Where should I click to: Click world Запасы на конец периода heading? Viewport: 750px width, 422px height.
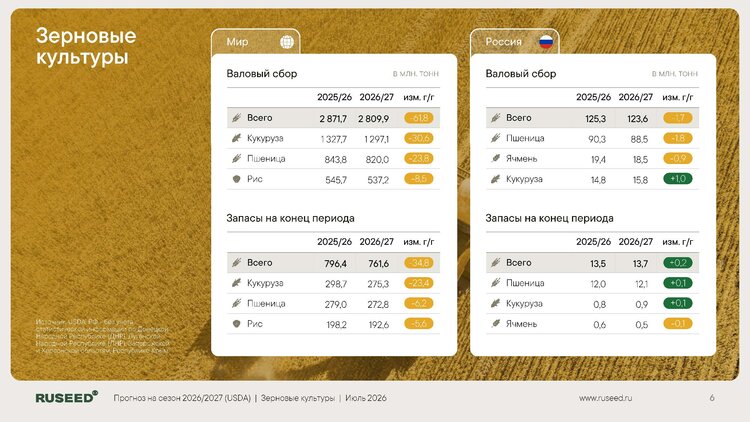pos(290,218)
